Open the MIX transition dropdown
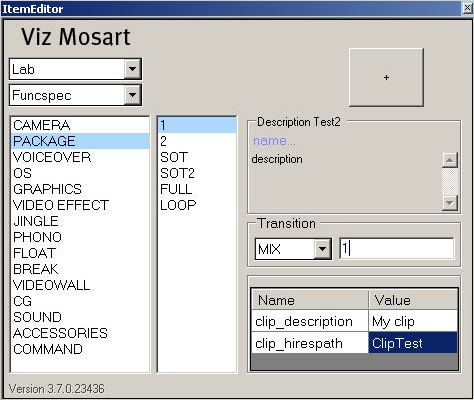 pyautogui.click(x=322, y=249)
